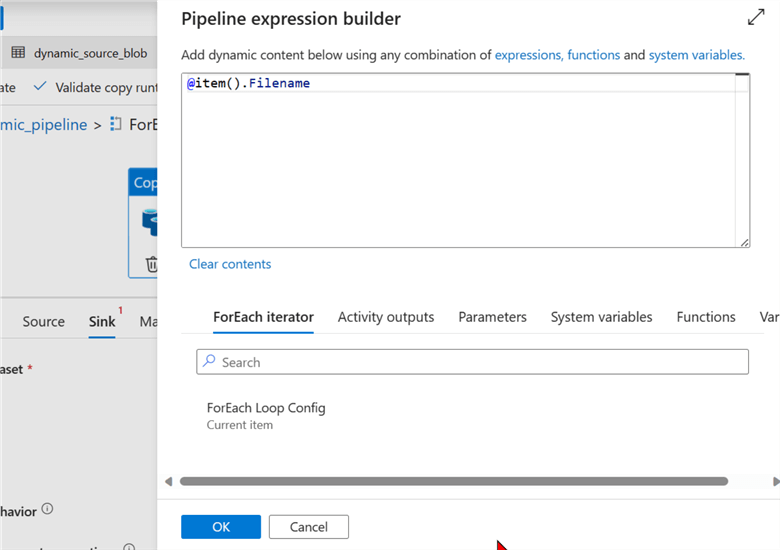This screenshot has height=550, width=780.
Task: Click the ForEach icon in breadcrumb
Action: click(115, 125)
